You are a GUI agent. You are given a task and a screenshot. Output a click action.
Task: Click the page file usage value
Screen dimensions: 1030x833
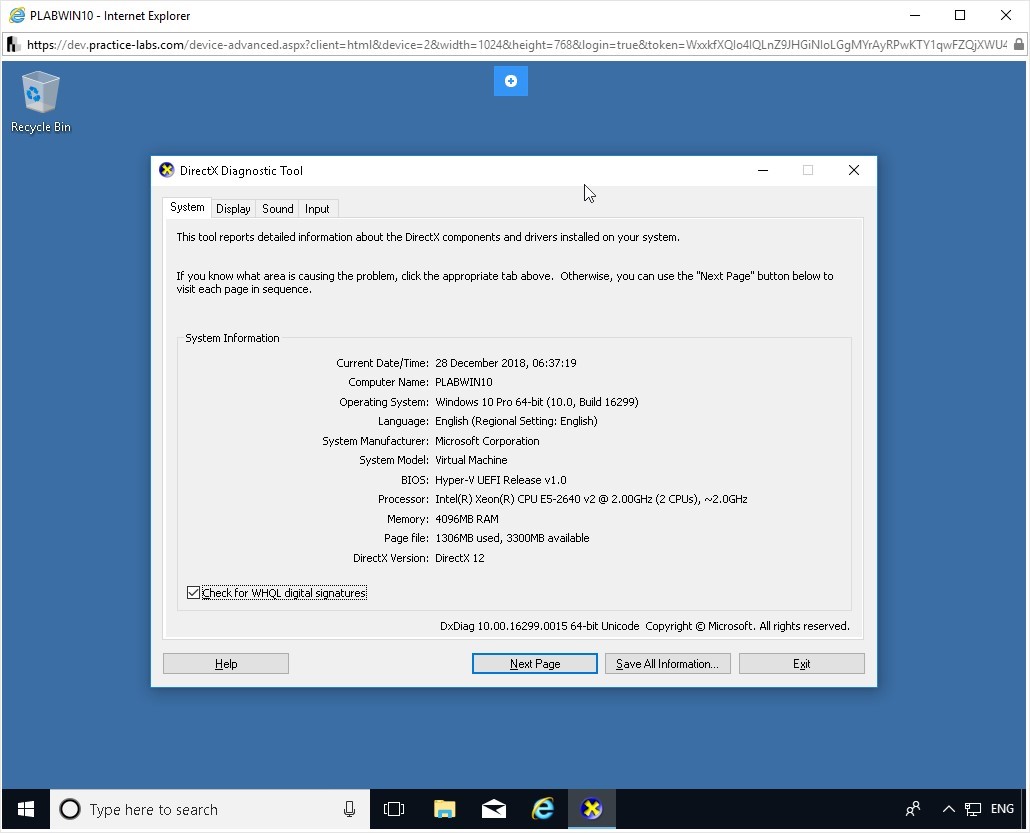tap(512, 538)
